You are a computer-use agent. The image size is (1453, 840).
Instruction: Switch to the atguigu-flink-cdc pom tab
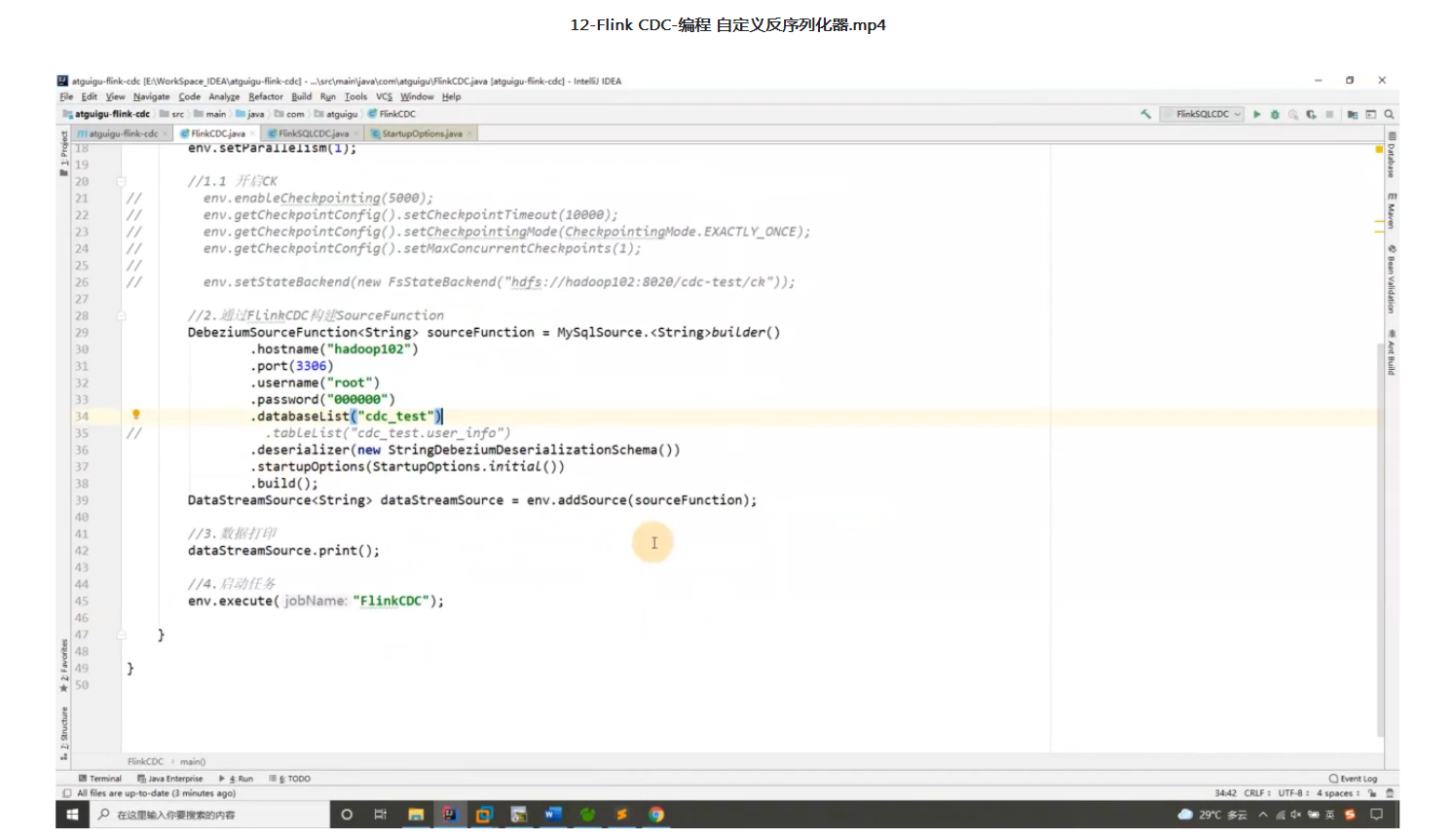pos(122,133)
